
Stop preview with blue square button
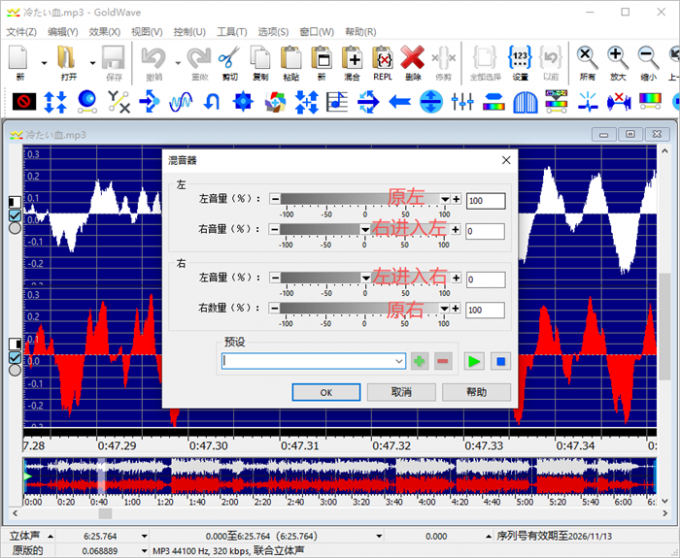(500, 361)
